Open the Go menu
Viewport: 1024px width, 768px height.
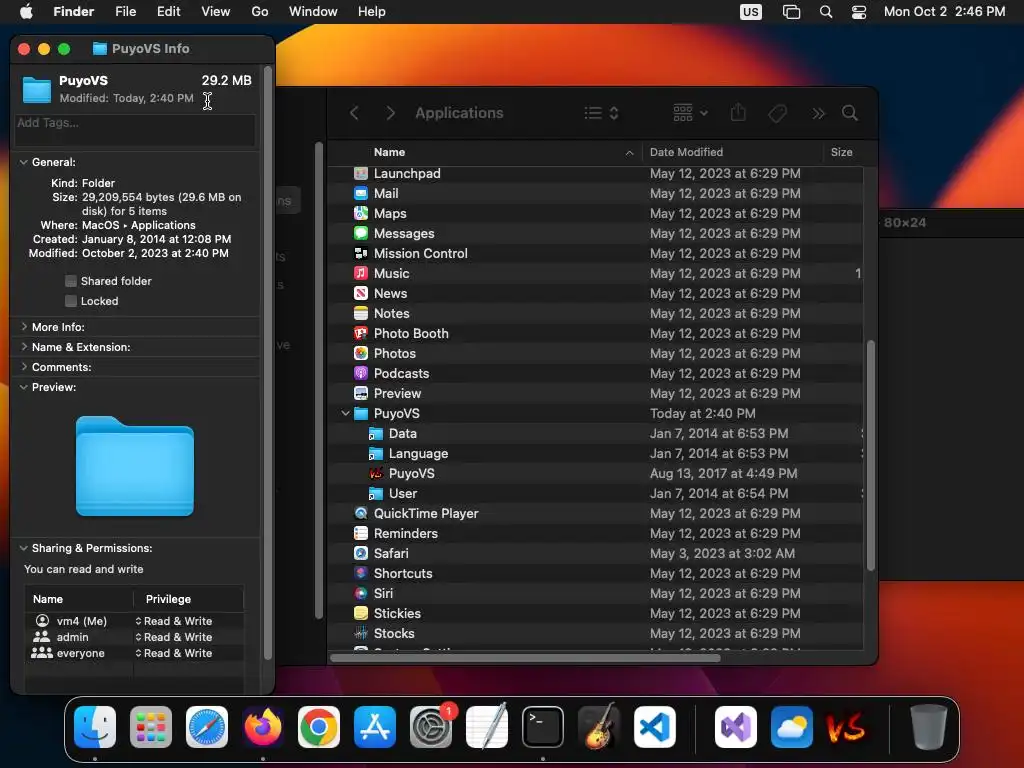click(x=260, y=12)
